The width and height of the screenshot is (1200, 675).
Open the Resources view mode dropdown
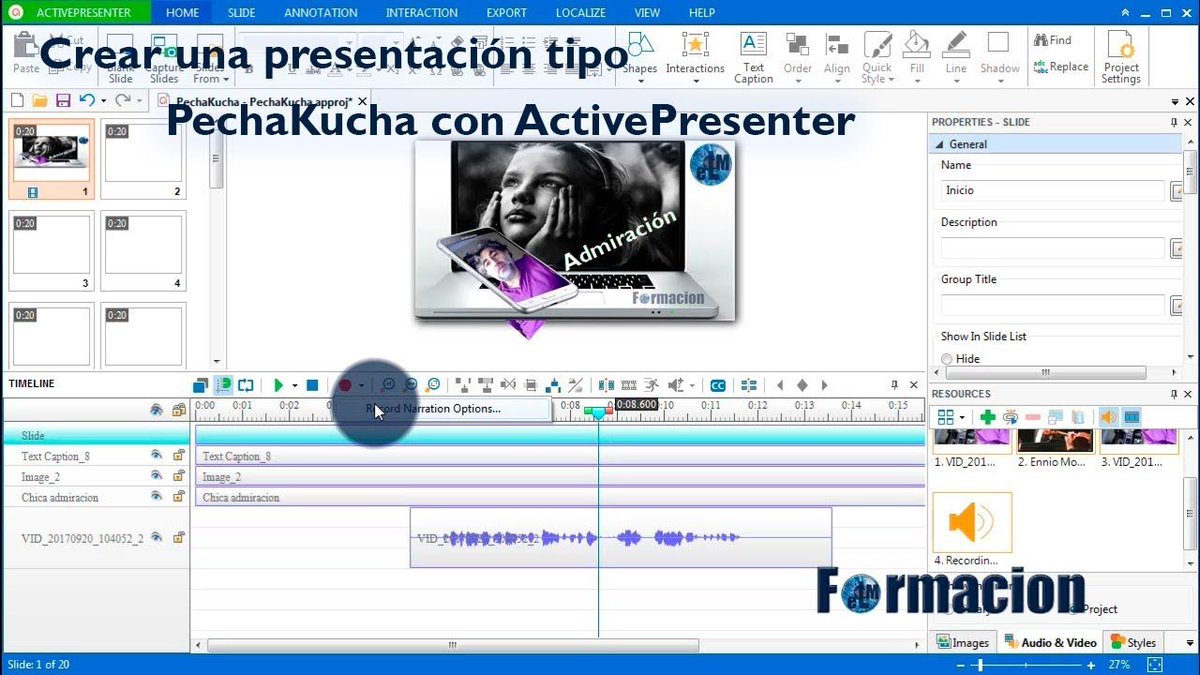pos(962,417)
